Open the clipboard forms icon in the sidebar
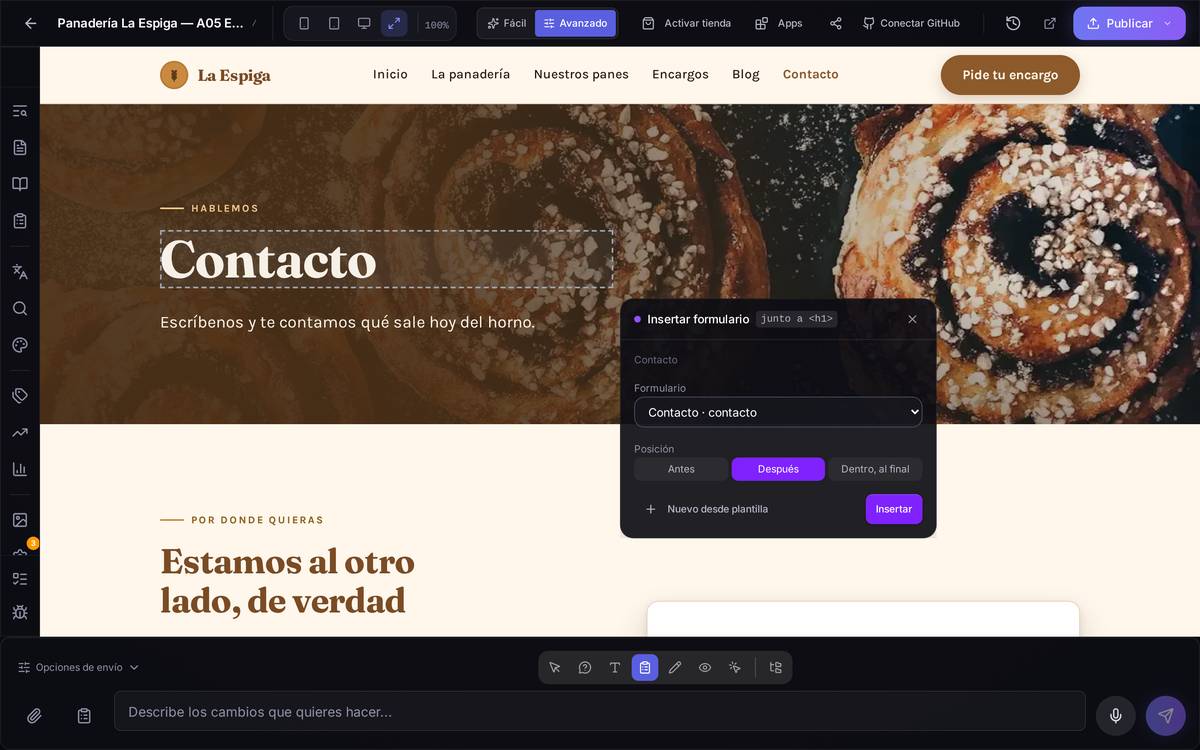The width and height of the screenshot is (1200, 750). click(x=20, y=221)
